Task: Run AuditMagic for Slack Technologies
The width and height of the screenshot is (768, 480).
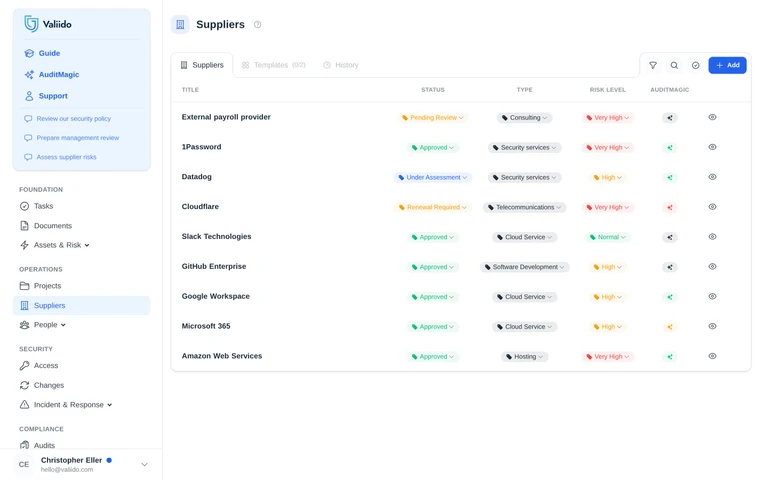Action: pyautogui.click(x=670, y=237)
